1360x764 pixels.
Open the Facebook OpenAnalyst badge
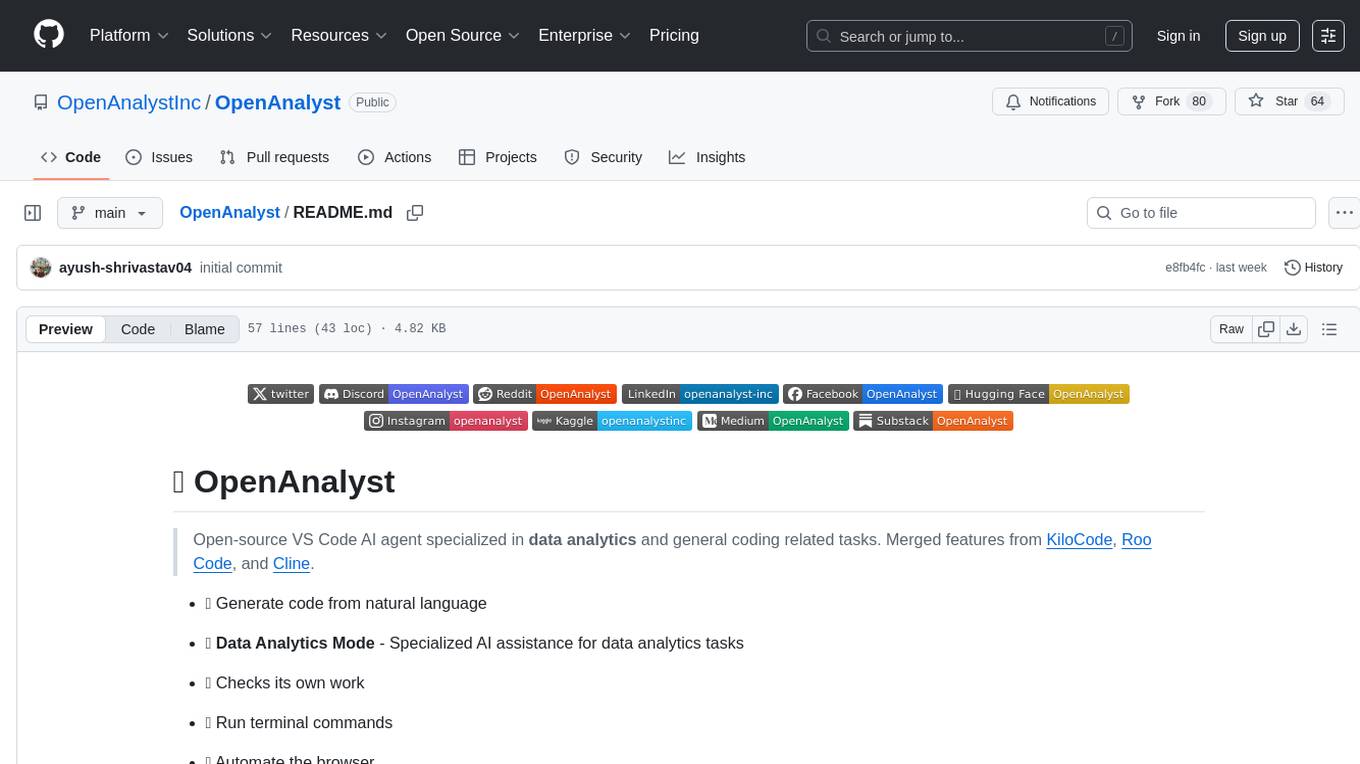coord(863,394)
